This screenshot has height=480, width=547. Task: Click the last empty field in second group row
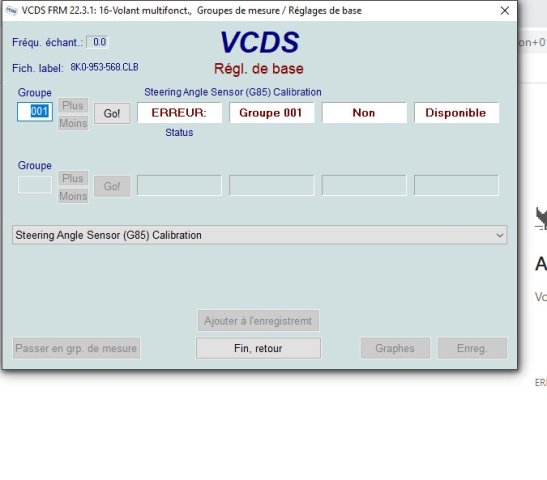(x=456, y=185)
